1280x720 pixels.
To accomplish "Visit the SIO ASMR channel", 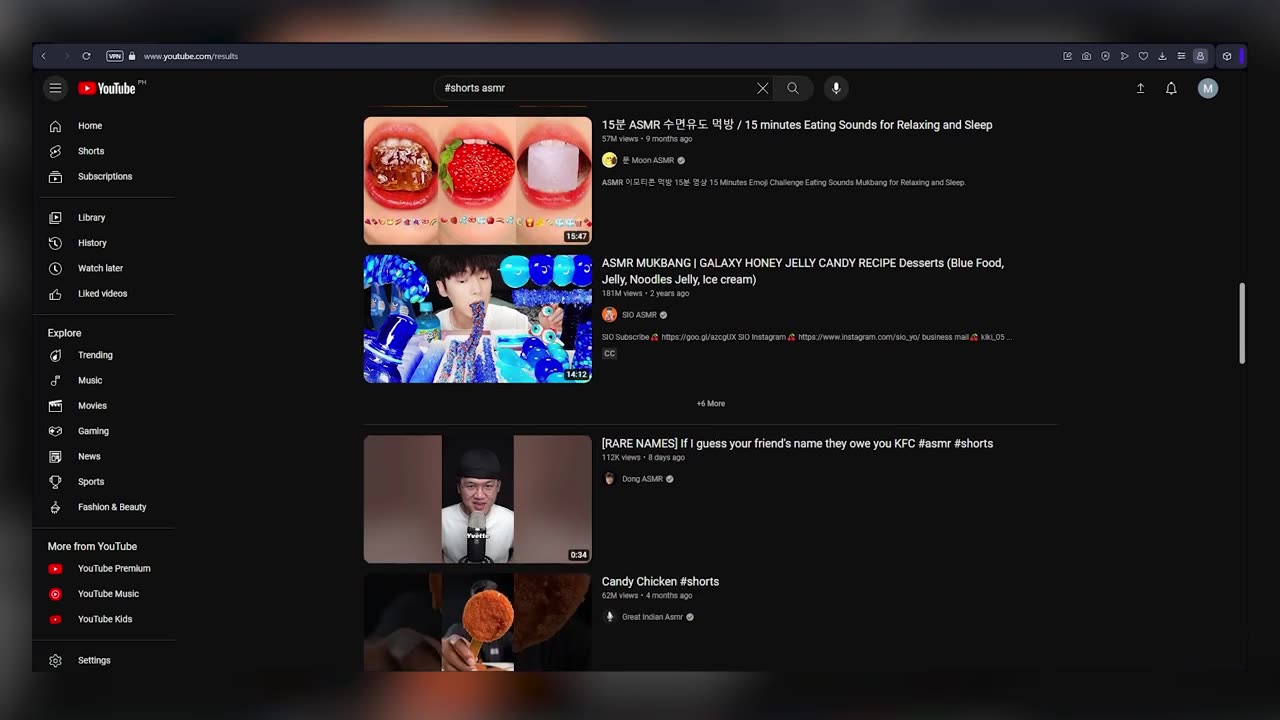I will [x=639, y=315].
